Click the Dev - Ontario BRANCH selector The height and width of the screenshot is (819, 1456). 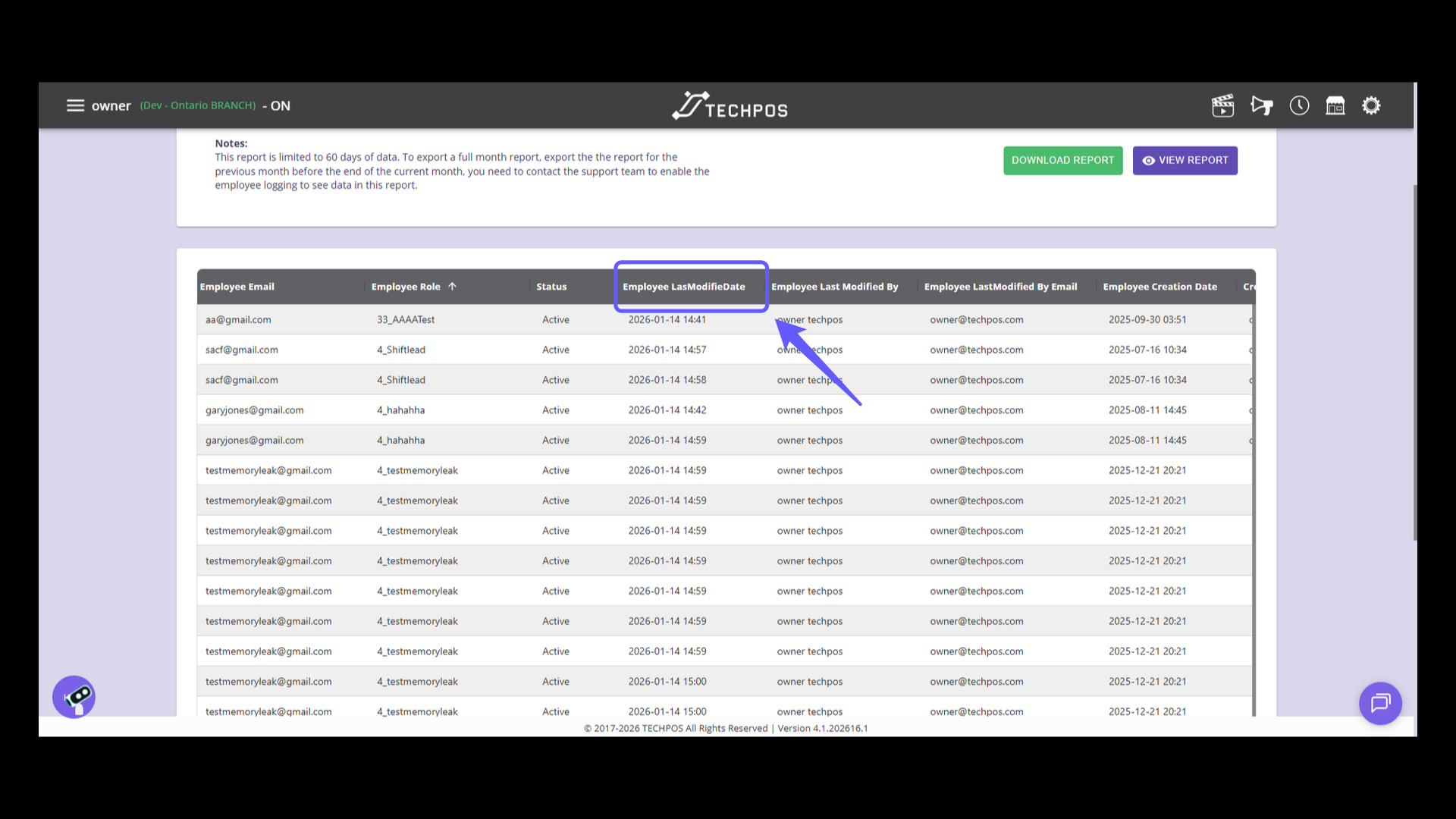tap(197, 105)
